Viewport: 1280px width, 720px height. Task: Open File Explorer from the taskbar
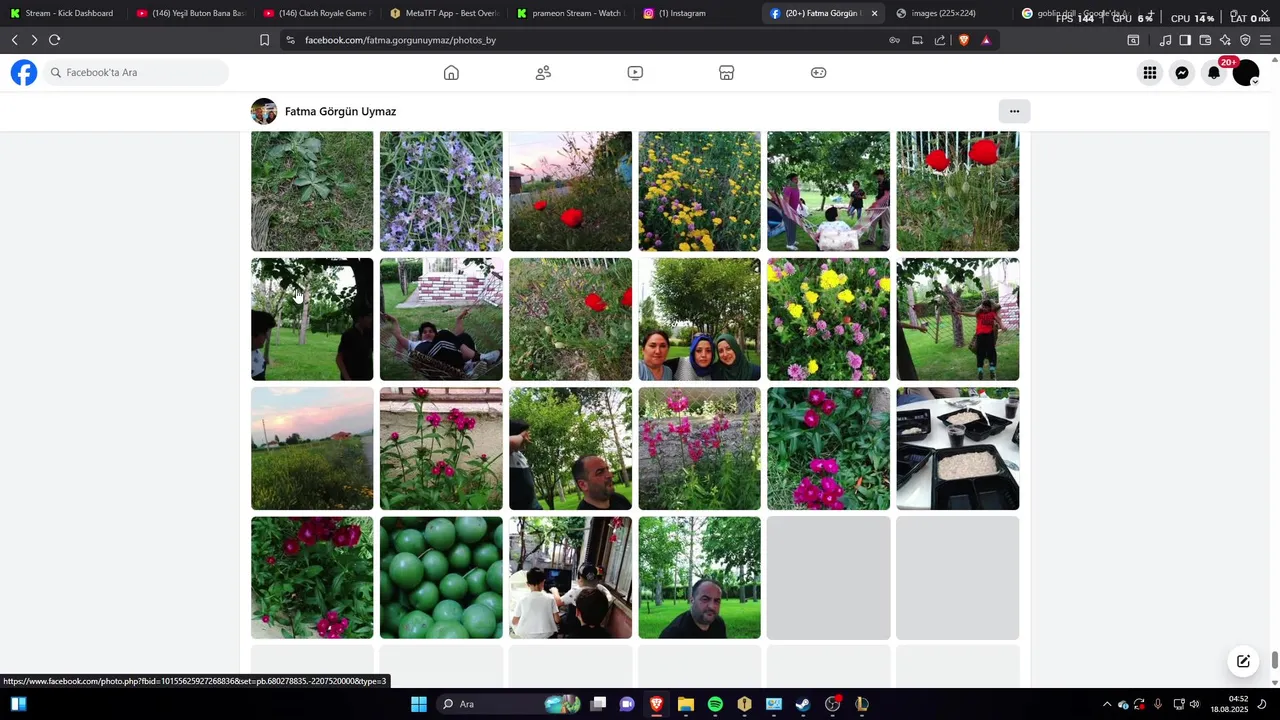tap(686, 704)
